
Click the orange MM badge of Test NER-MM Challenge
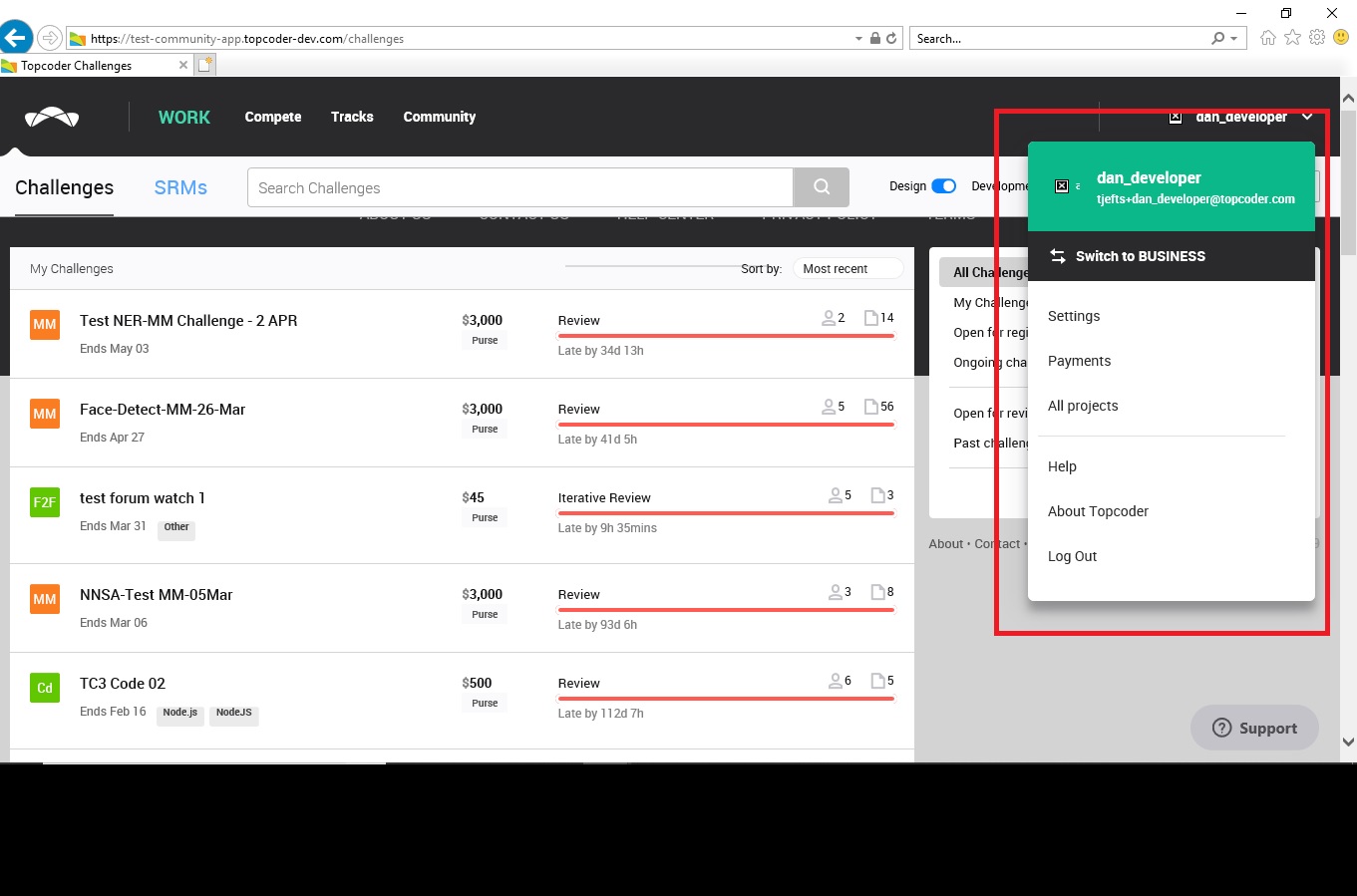[45, 324]
